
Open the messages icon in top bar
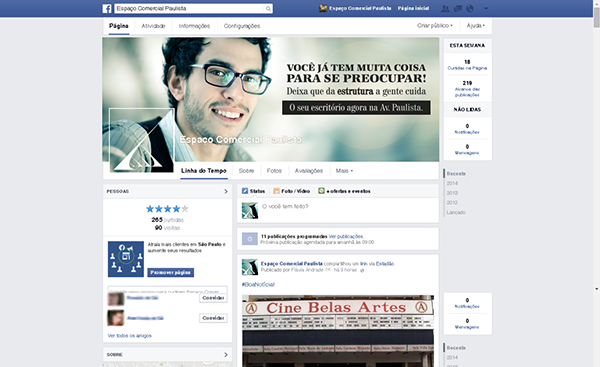tap(458, 8)
